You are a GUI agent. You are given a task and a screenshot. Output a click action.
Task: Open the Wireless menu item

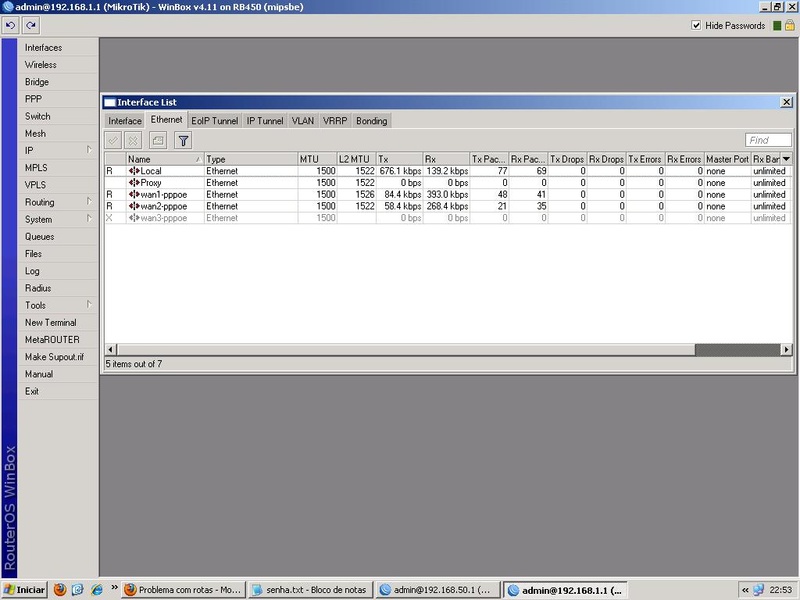41,65
